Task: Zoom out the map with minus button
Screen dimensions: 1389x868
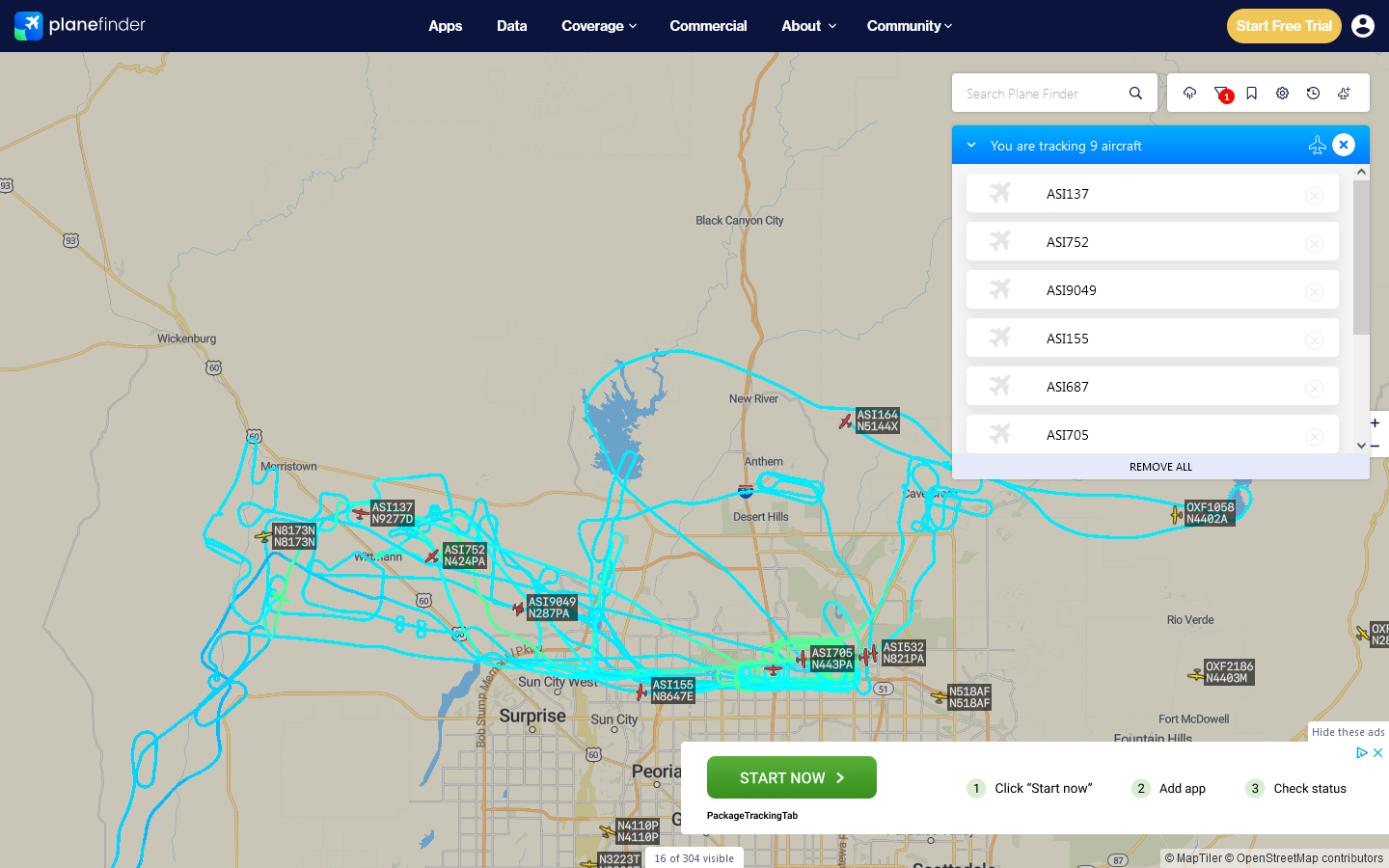Action: point(1375,446)
